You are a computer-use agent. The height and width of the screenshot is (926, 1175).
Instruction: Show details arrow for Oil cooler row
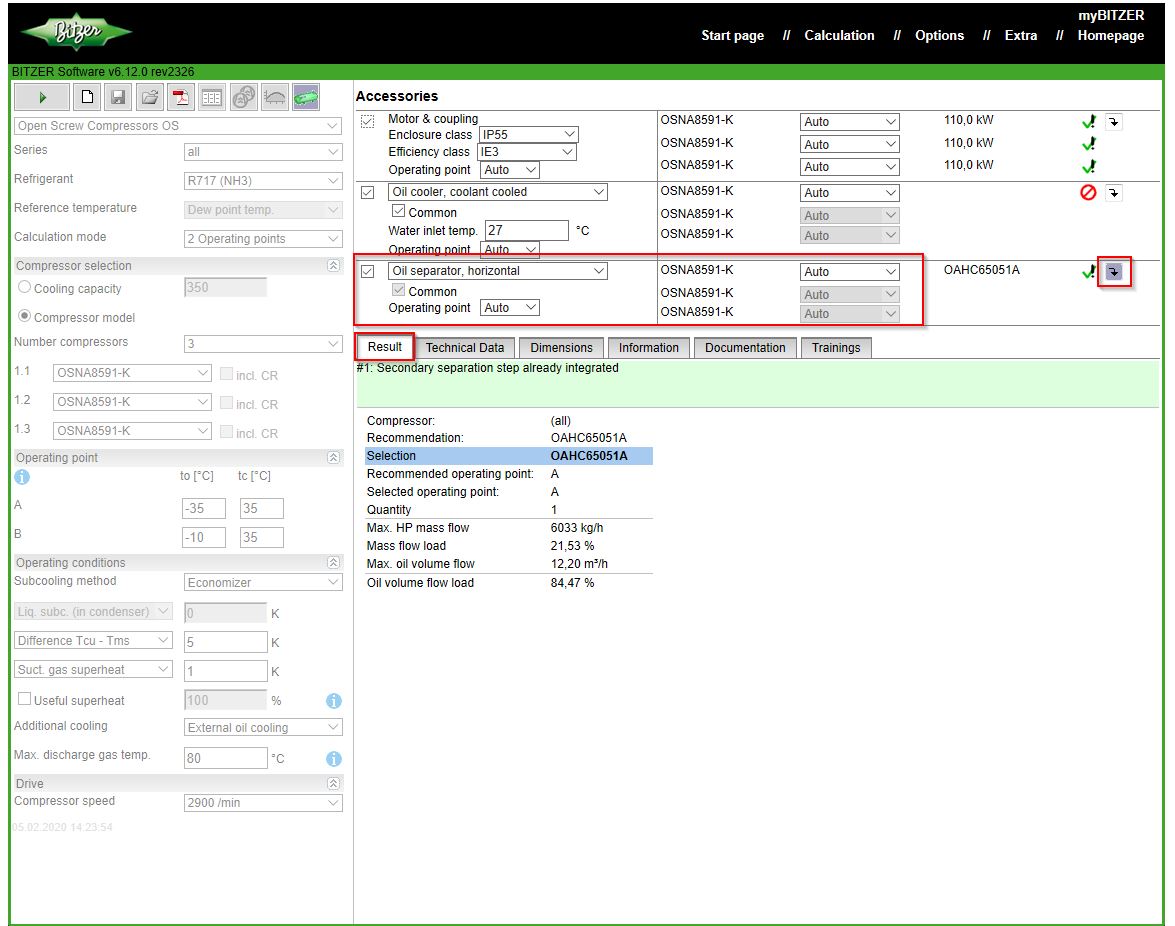(1114, 192)
